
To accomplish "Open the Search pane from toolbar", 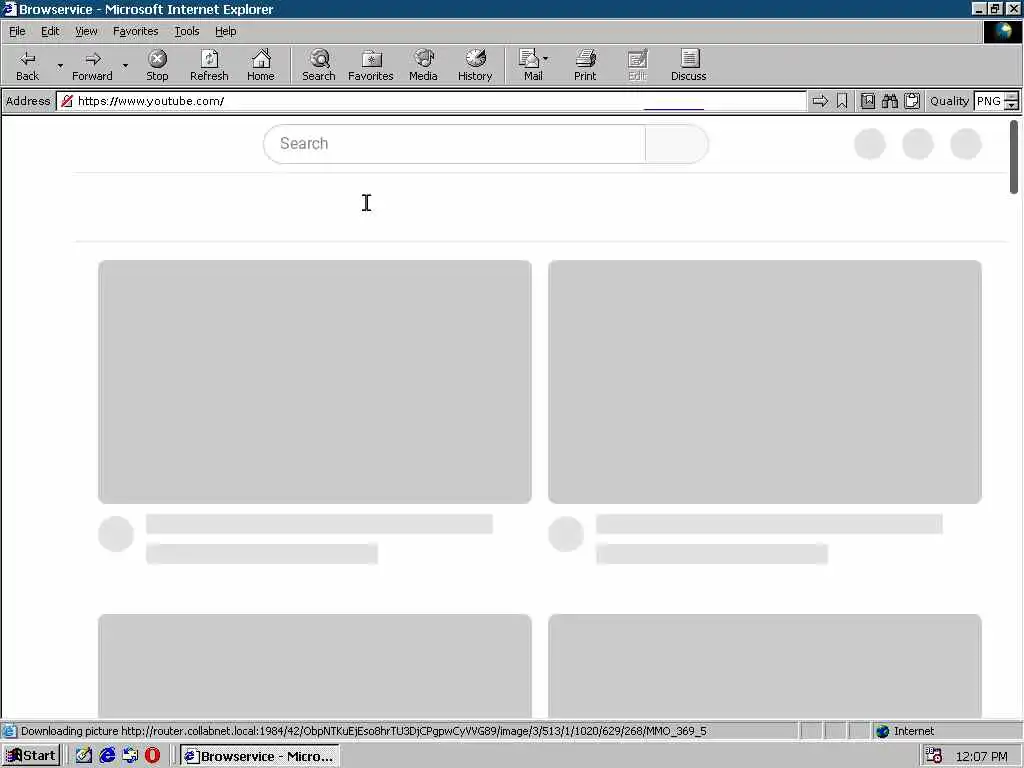I will [x=319, y=65].
